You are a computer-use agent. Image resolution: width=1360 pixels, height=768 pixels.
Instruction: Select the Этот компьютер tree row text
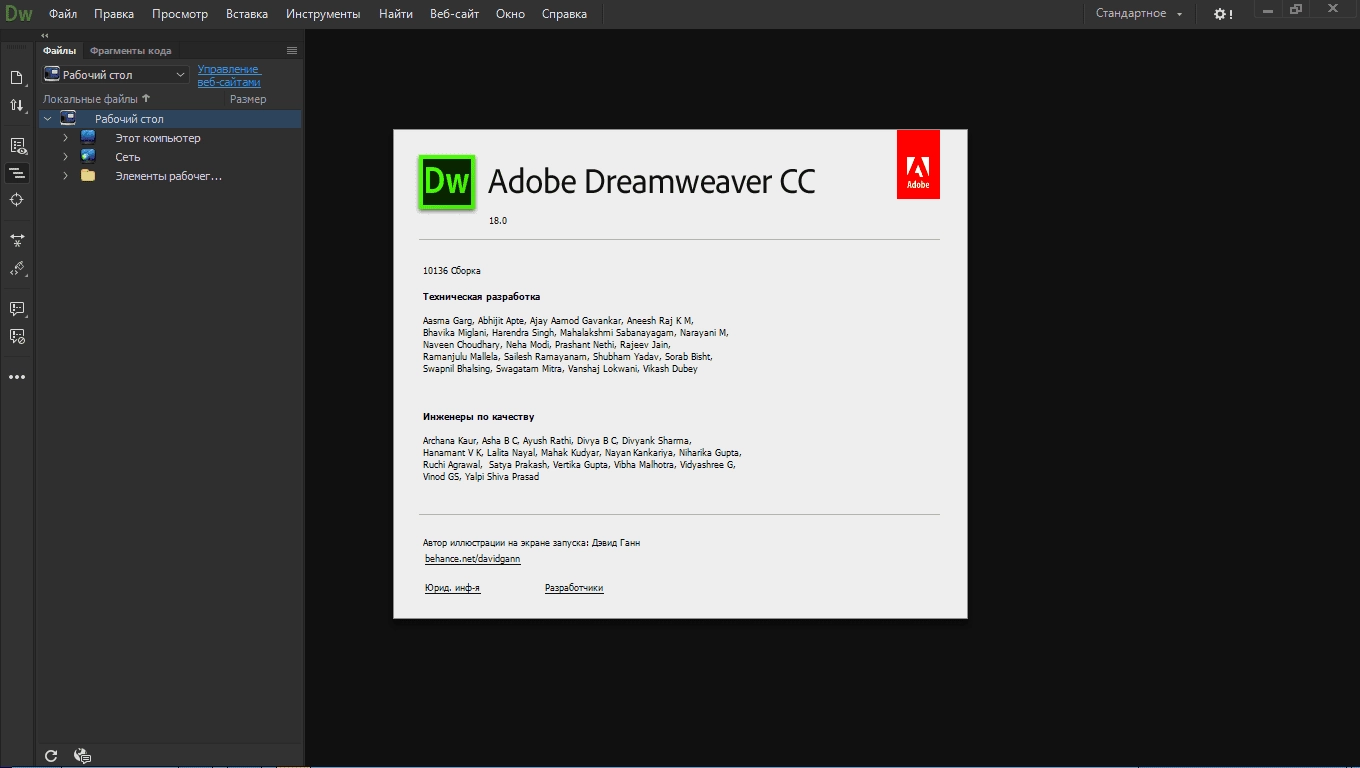tap(158, 138)
